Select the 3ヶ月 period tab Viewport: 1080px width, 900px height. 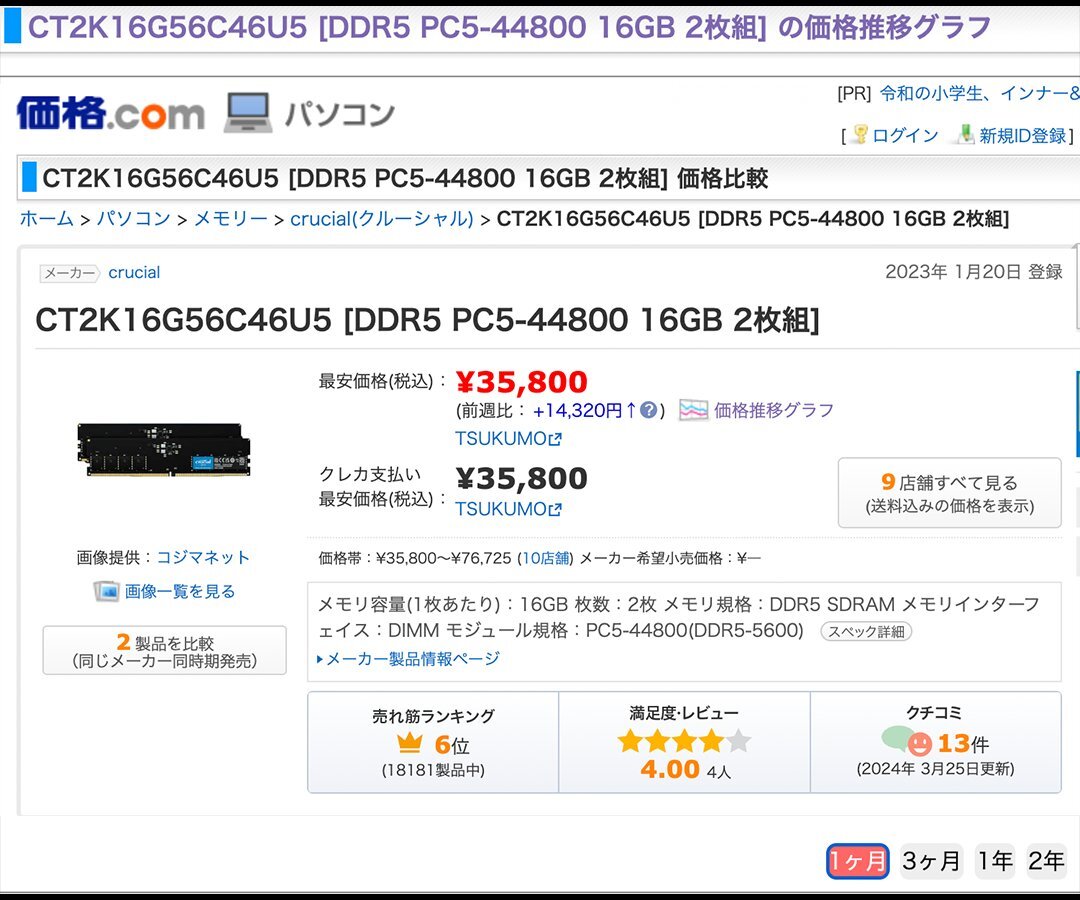click(x=931, y=861)
